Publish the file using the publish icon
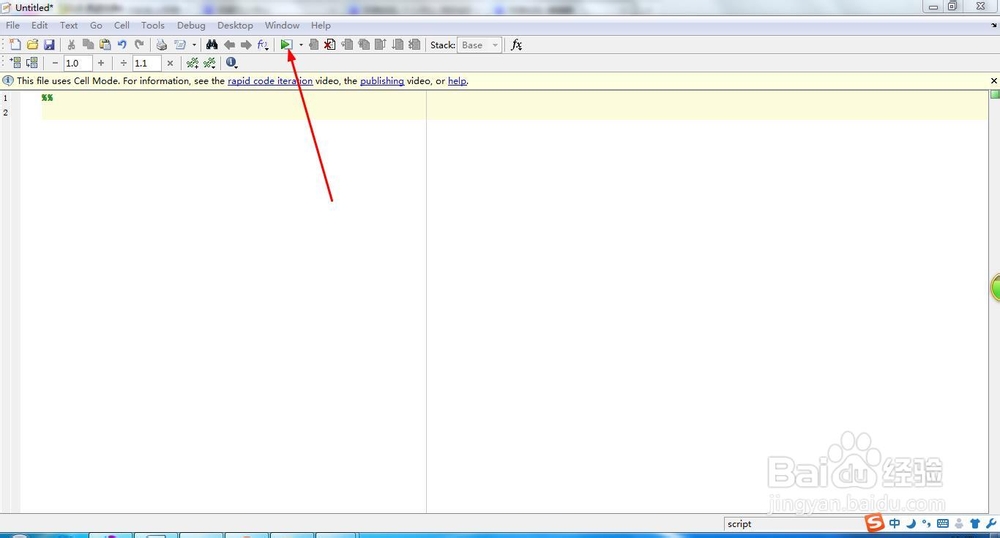Image resolution: width=1000 pixels, height=538 pixels. tap(180, 45)
